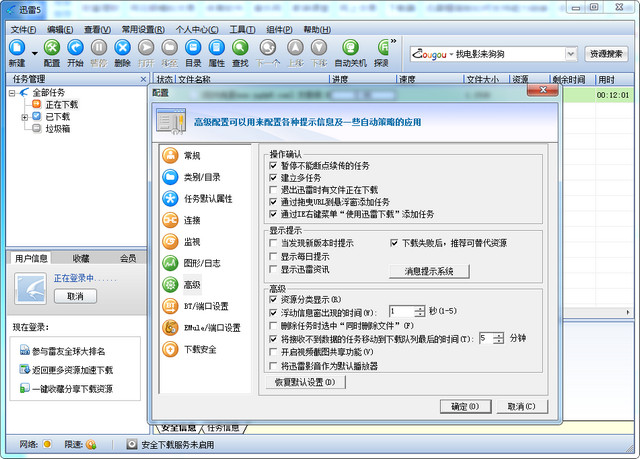
Task: Click the 下移 move down toolbar icon
Action: coord(319,48)
